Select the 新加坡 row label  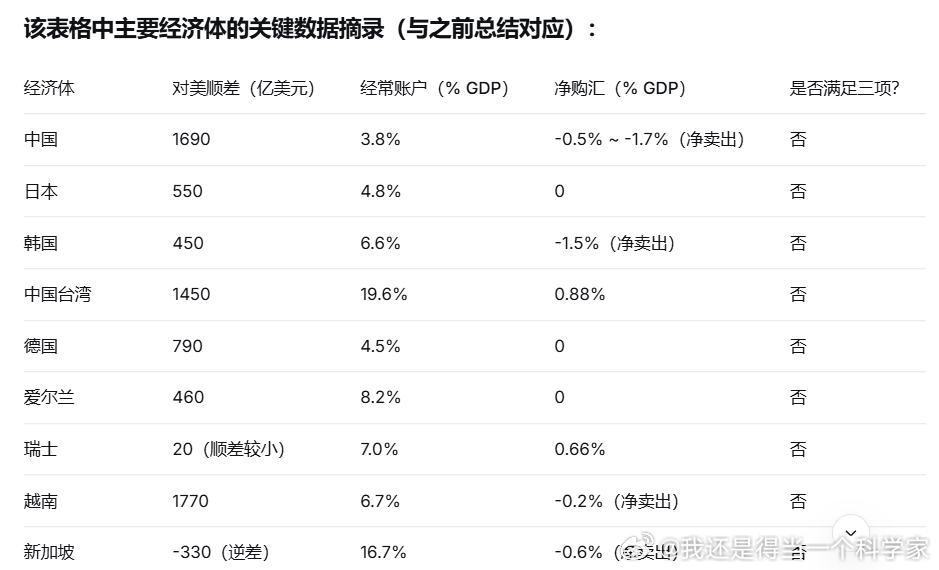(x=49, y=551)
